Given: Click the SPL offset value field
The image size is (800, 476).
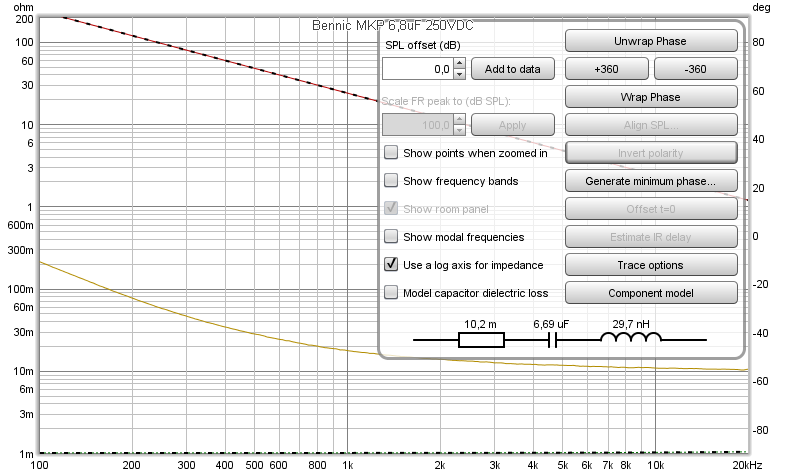Looking at the screenshot, I should [x=418, y=69].
